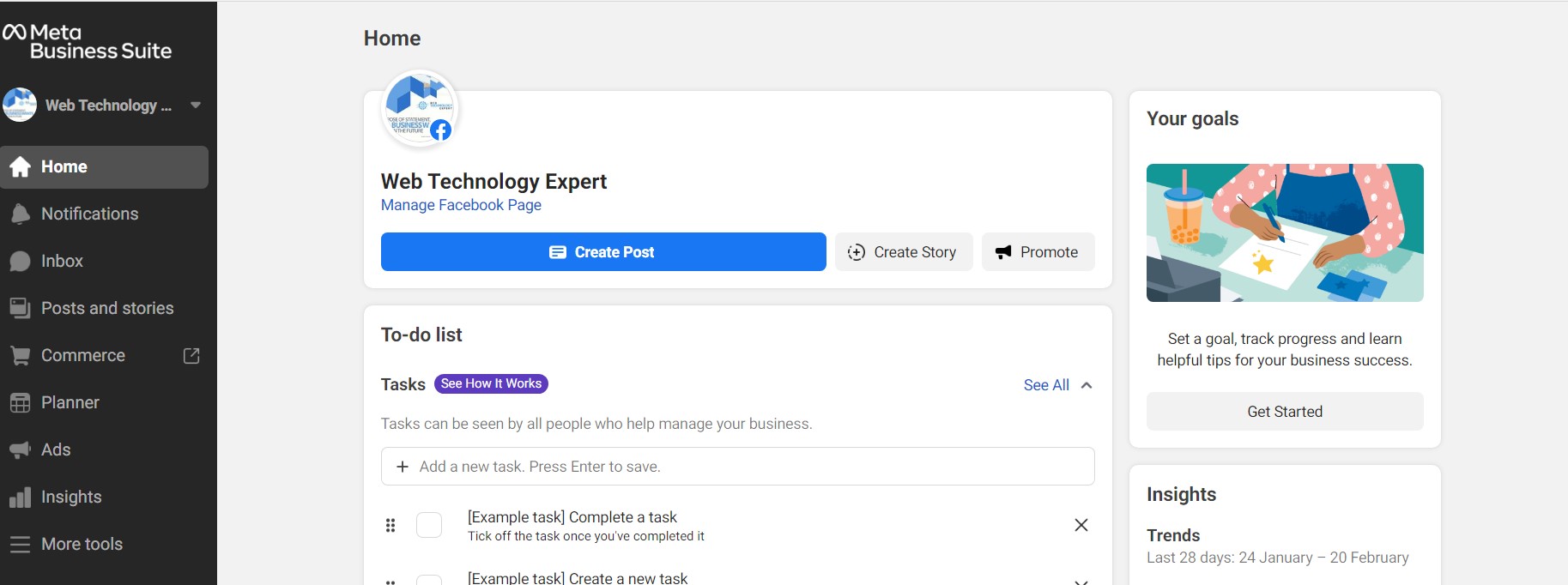Click the Home house icon in sidebar
This screenshot has height=585, width=1568.
[21, 166]
